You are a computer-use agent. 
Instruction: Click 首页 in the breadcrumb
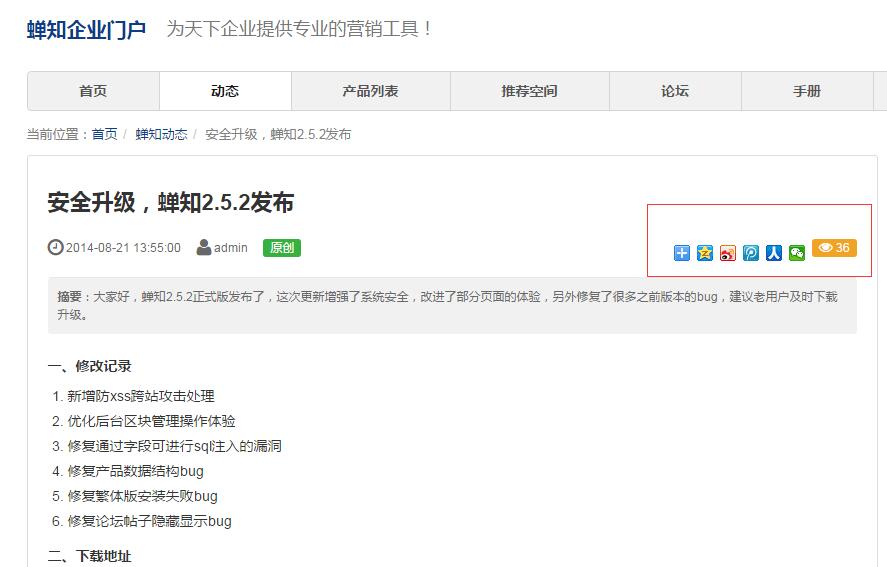[105, 134]
